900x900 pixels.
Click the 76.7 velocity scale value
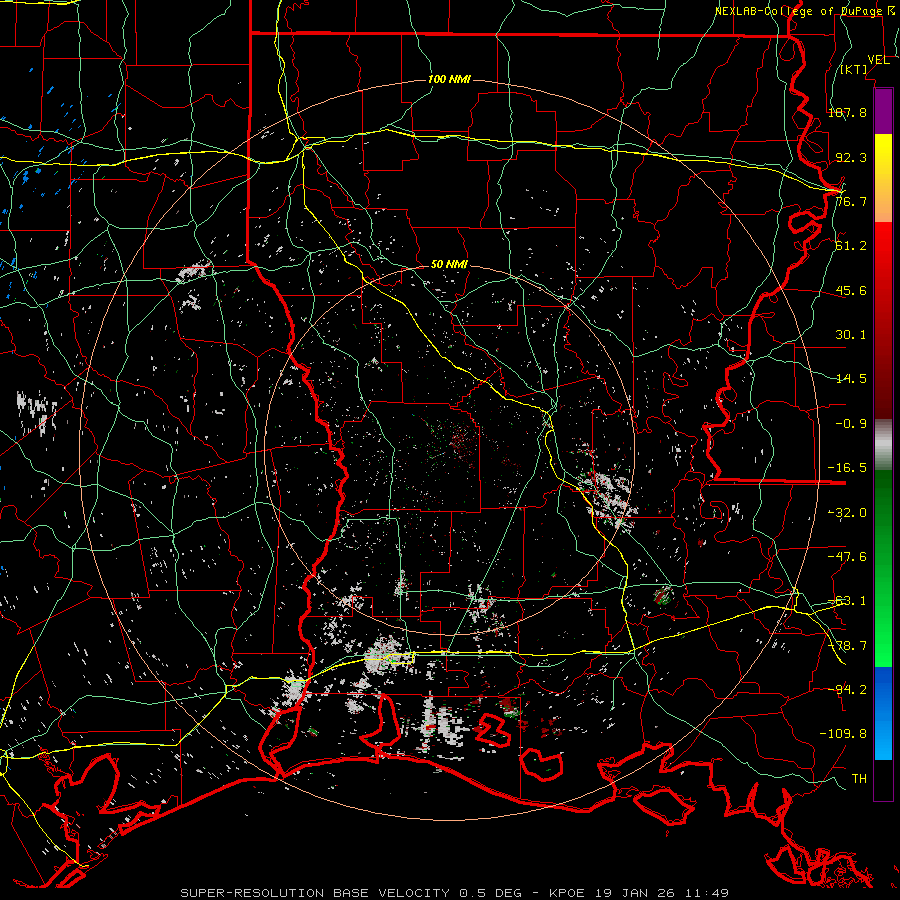click(851, 201)
